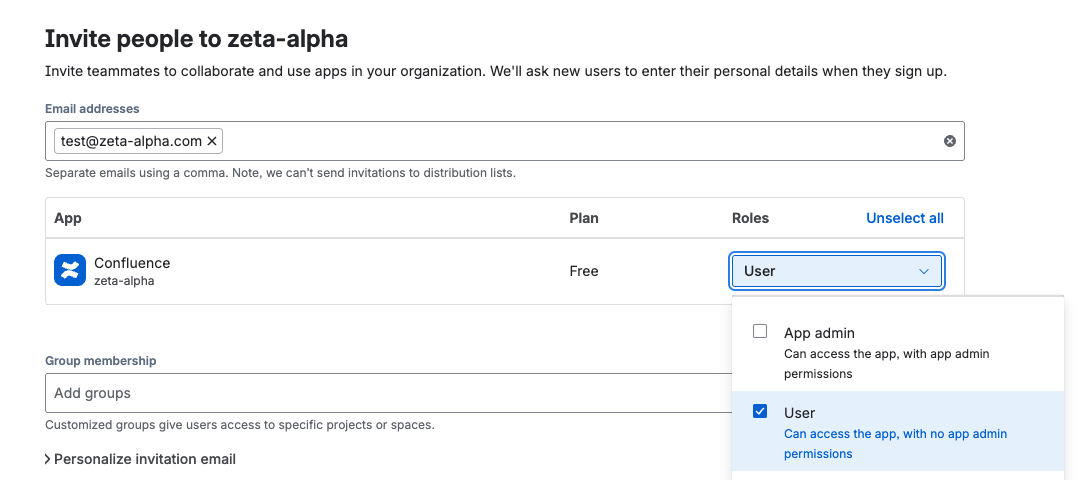Image resolution: width=1091 pixels, height=480 pixels.
Task: Select the App admin option text
Action: (819, 333)
